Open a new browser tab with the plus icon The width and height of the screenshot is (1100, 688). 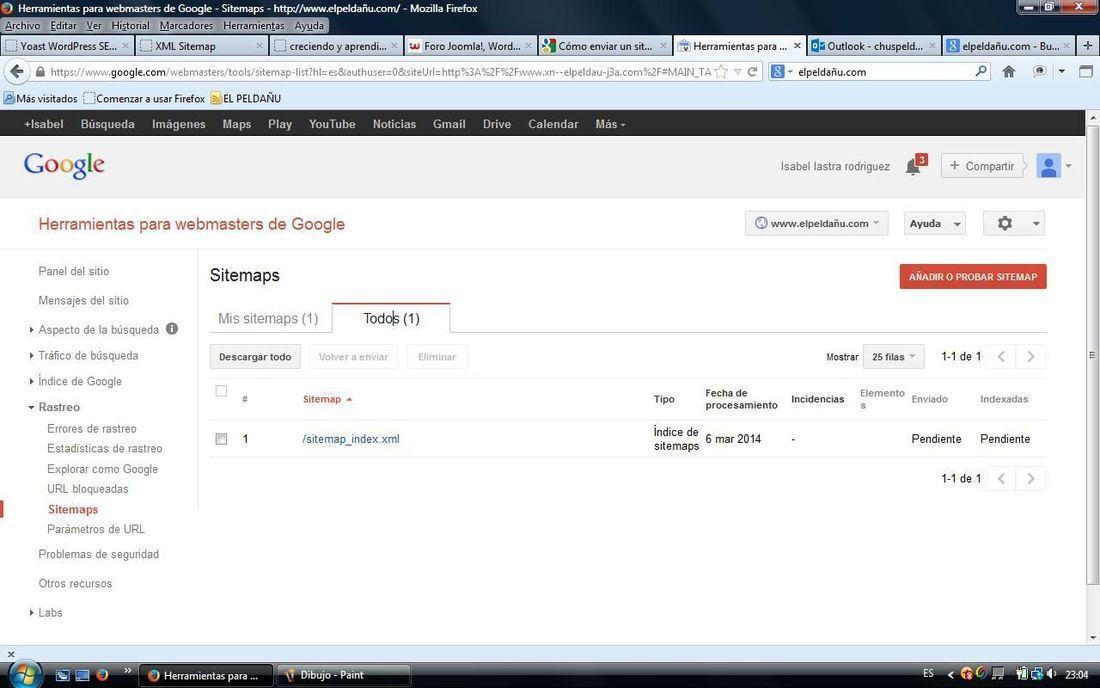pyautogui.click(x=1087, y=46)
